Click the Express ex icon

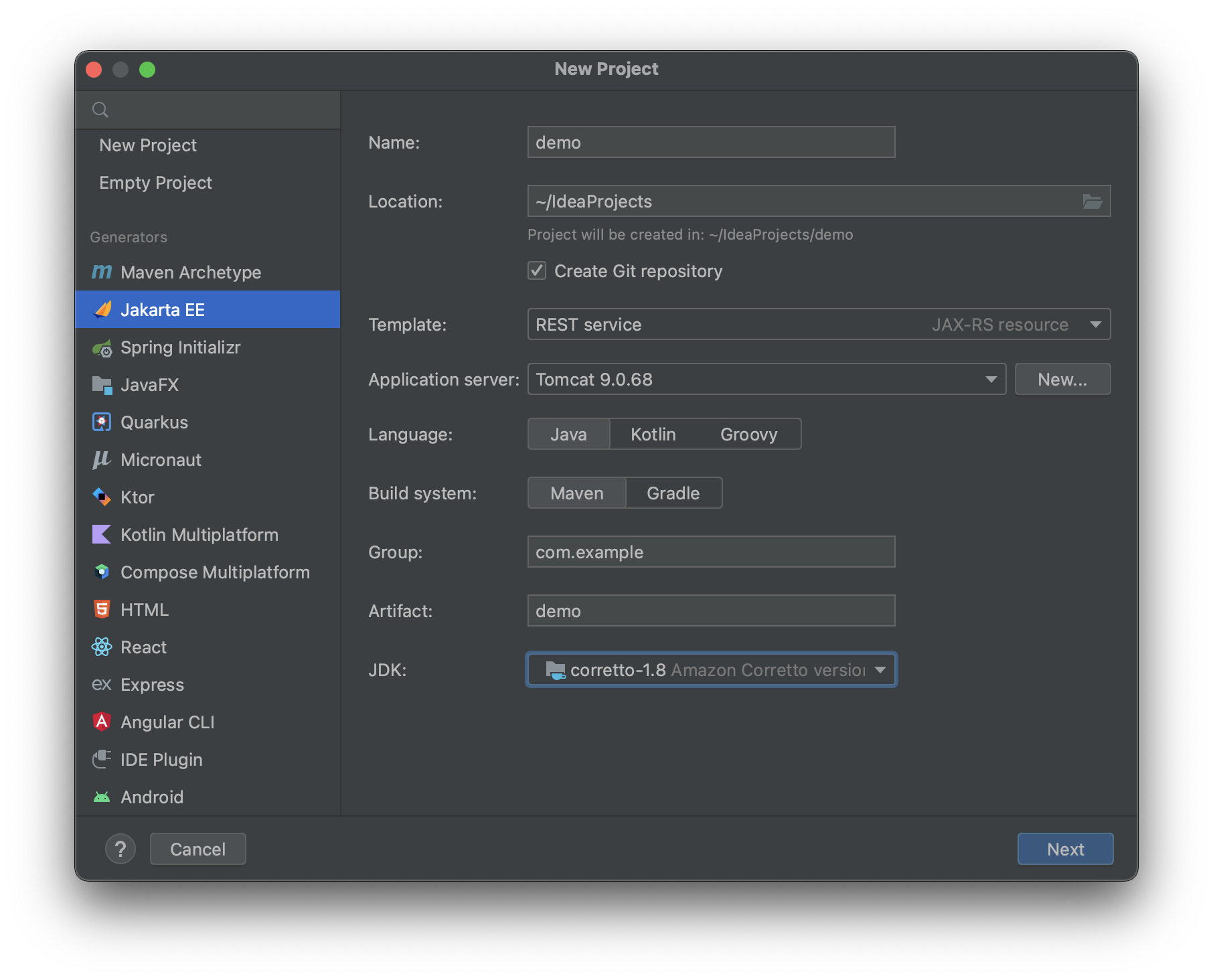102,684
